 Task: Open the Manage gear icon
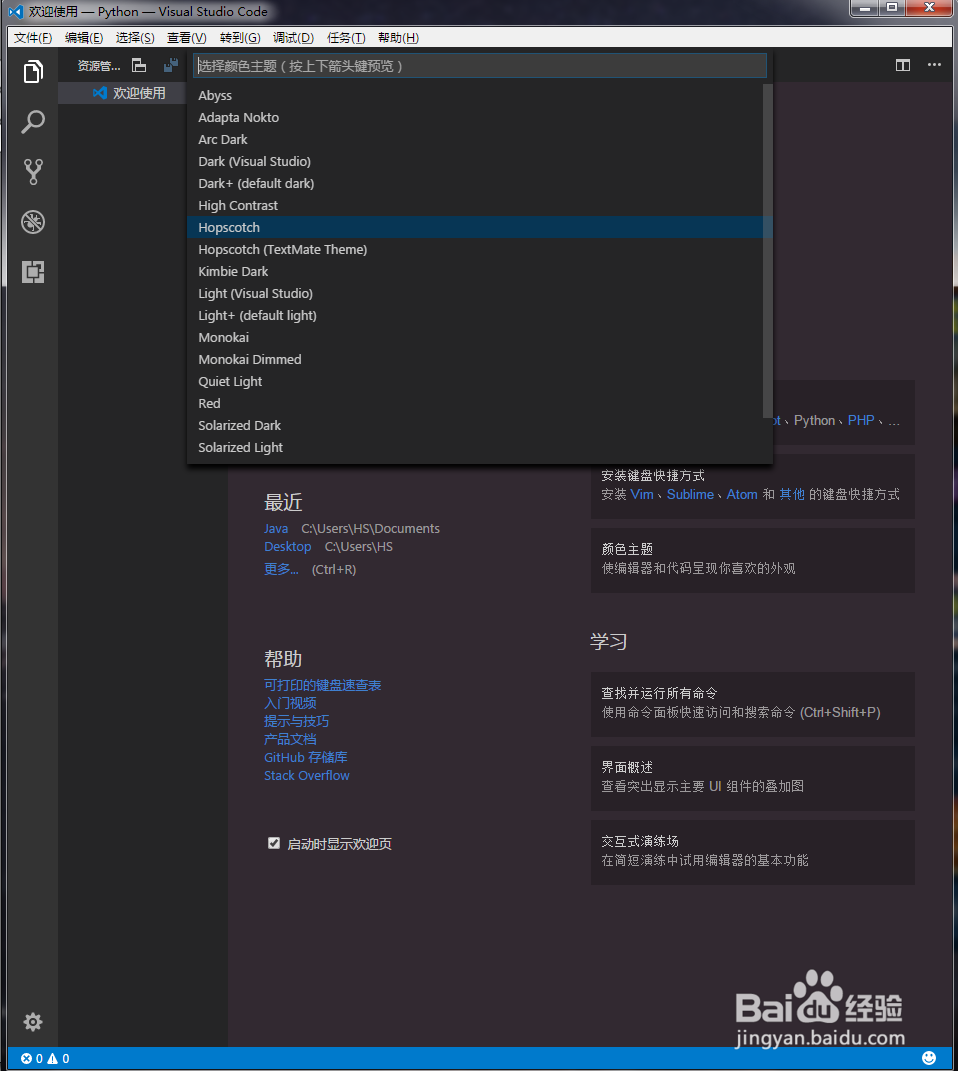click(x=33, y=1022)
